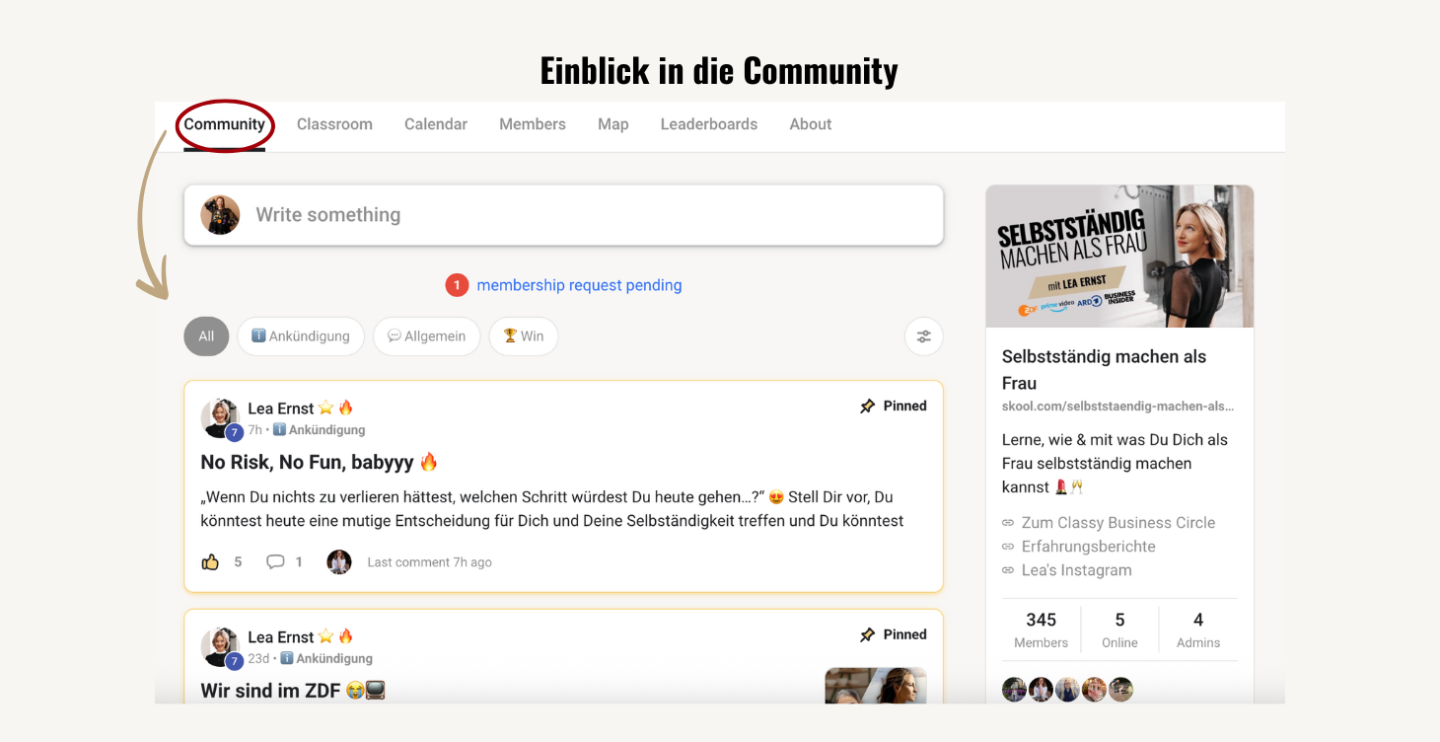1440x742 pixels.
Task: Filter posts by Allgemein
Action: coord(426,336)
